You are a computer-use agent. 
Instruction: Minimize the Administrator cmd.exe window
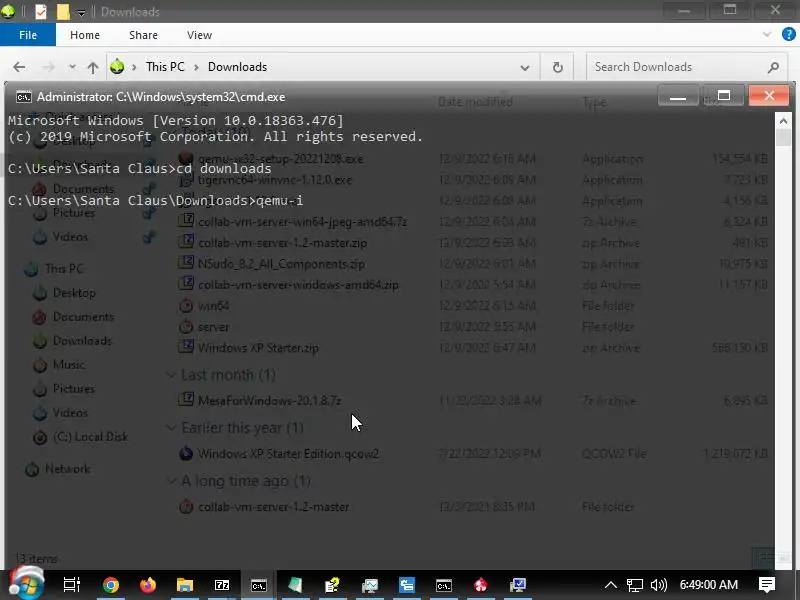[x=678, y=96]
